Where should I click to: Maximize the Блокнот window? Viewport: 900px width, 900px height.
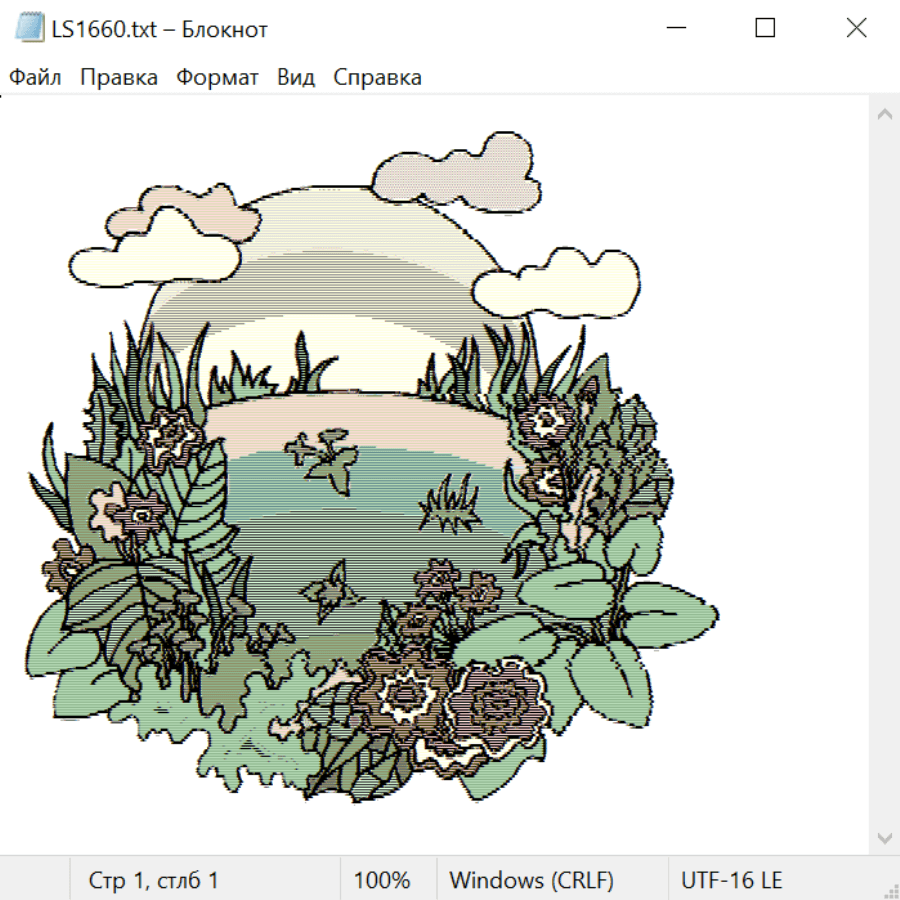tap(765, 28)
